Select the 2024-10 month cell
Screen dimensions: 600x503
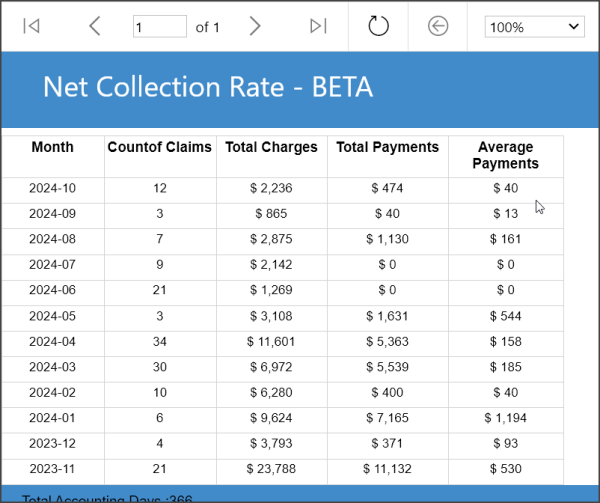click(52, 188)
